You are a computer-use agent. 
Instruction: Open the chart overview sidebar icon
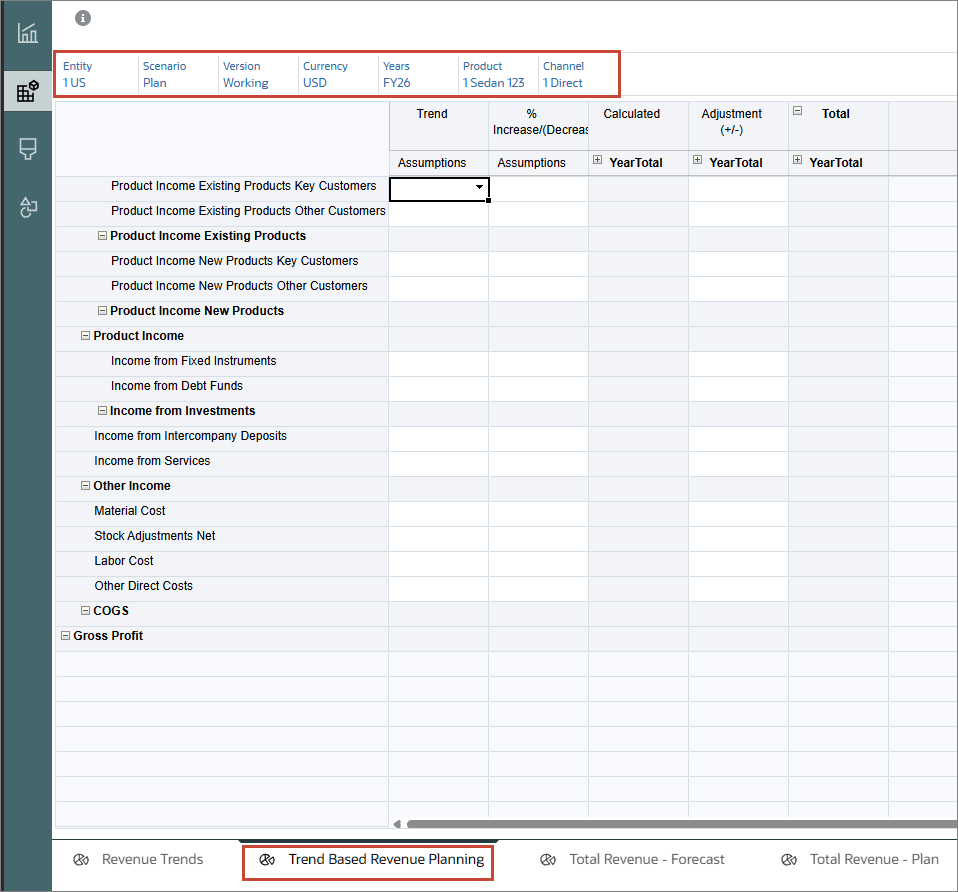click(x=27, y=33)
